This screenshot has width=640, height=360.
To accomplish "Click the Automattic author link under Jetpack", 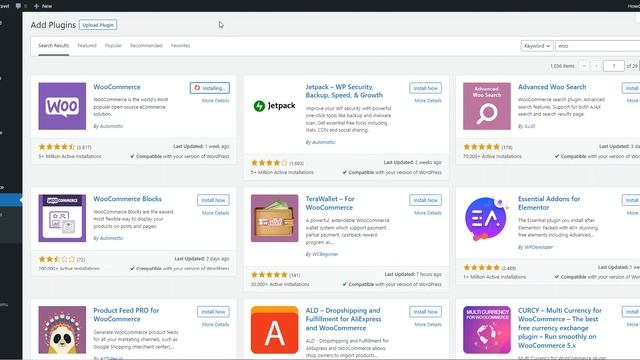I will tap(323, 142).
